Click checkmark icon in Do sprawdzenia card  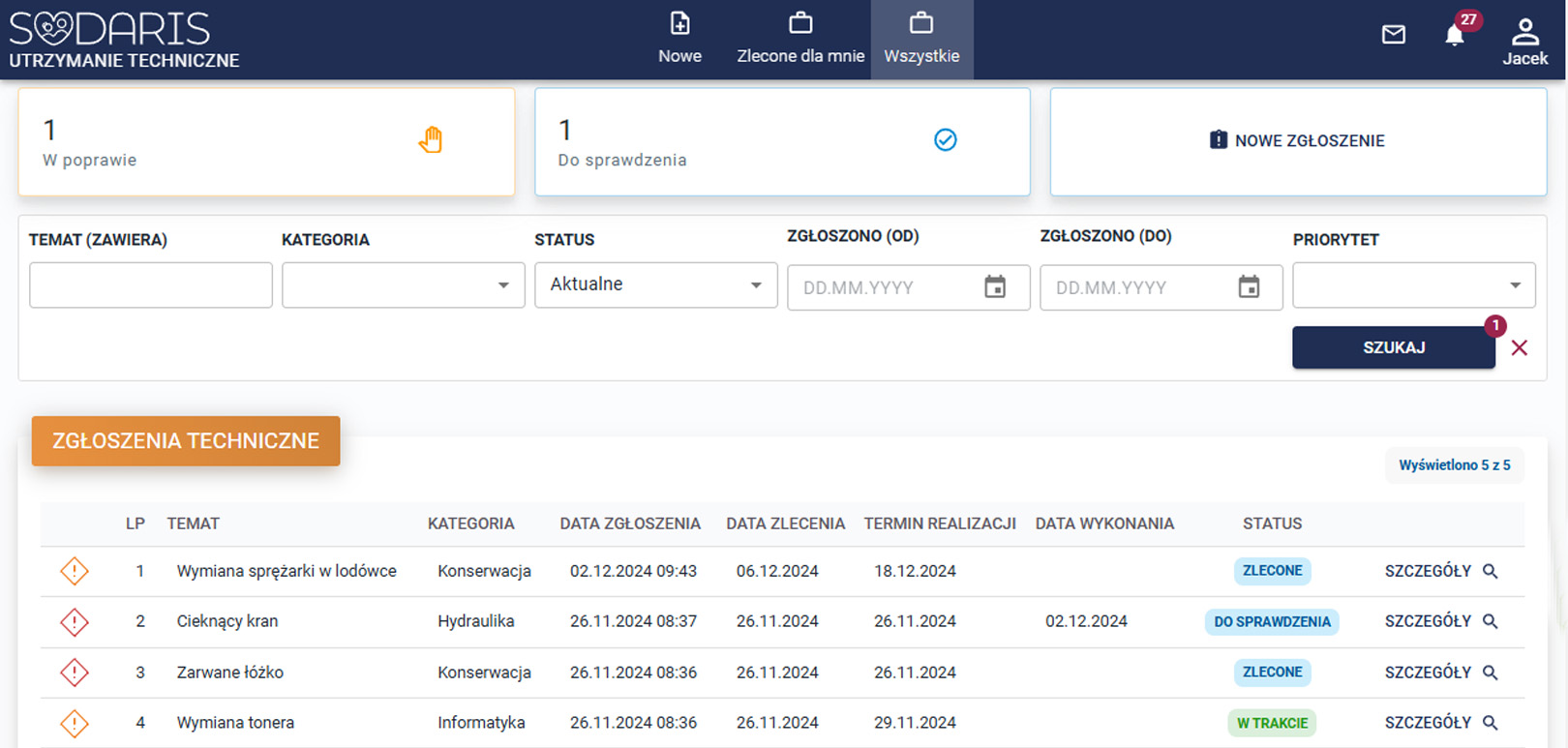point(946,140)
